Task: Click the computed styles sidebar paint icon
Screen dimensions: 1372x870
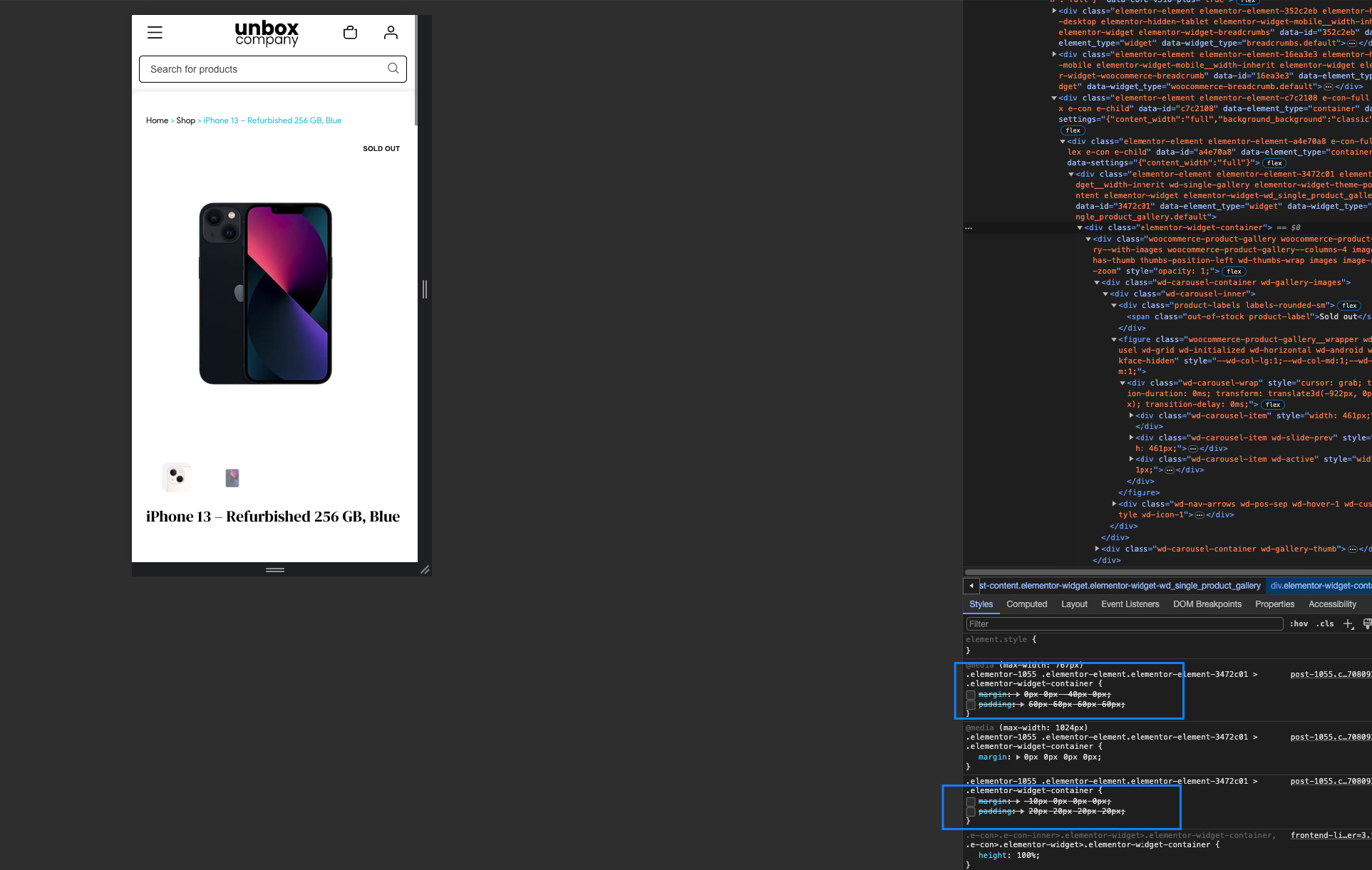Action: point(1367,623)
